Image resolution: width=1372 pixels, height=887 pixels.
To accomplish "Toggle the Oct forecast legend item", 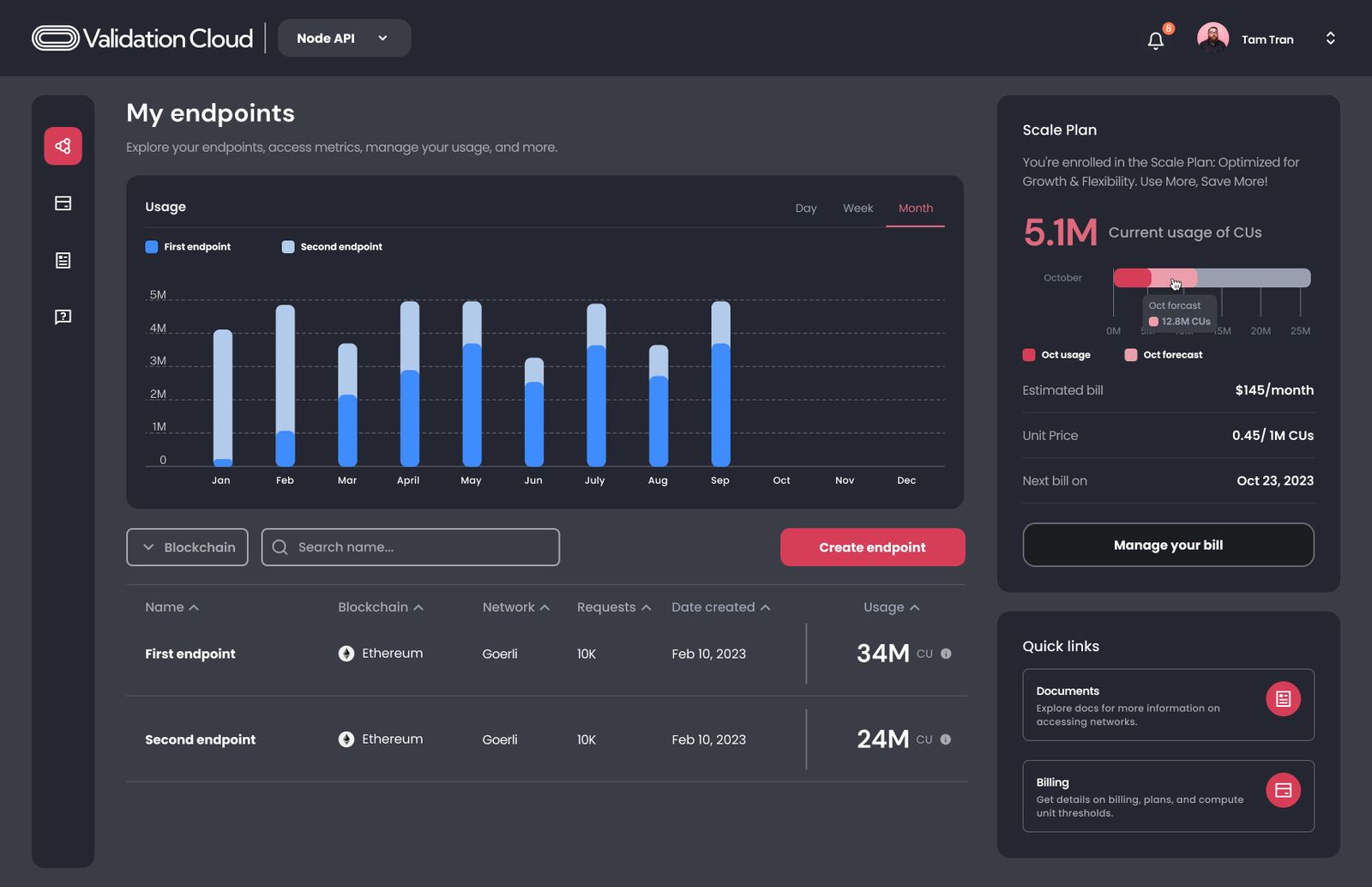I will pos(1163,354).
